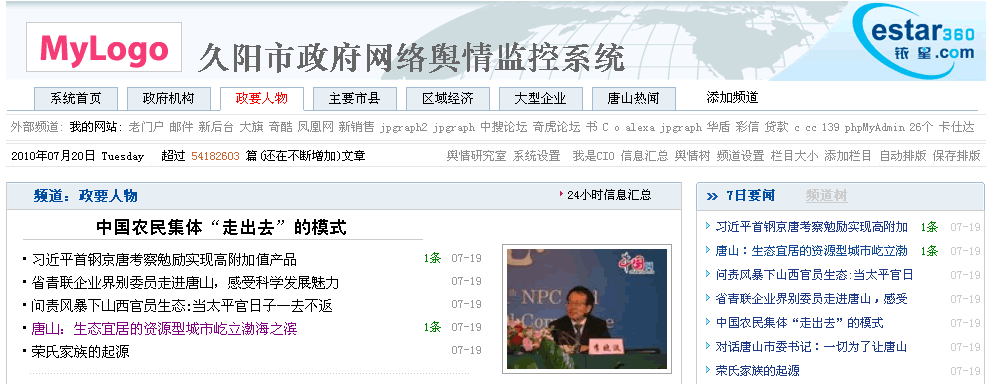Open the 大型企业 tab

tap(540, 98)
